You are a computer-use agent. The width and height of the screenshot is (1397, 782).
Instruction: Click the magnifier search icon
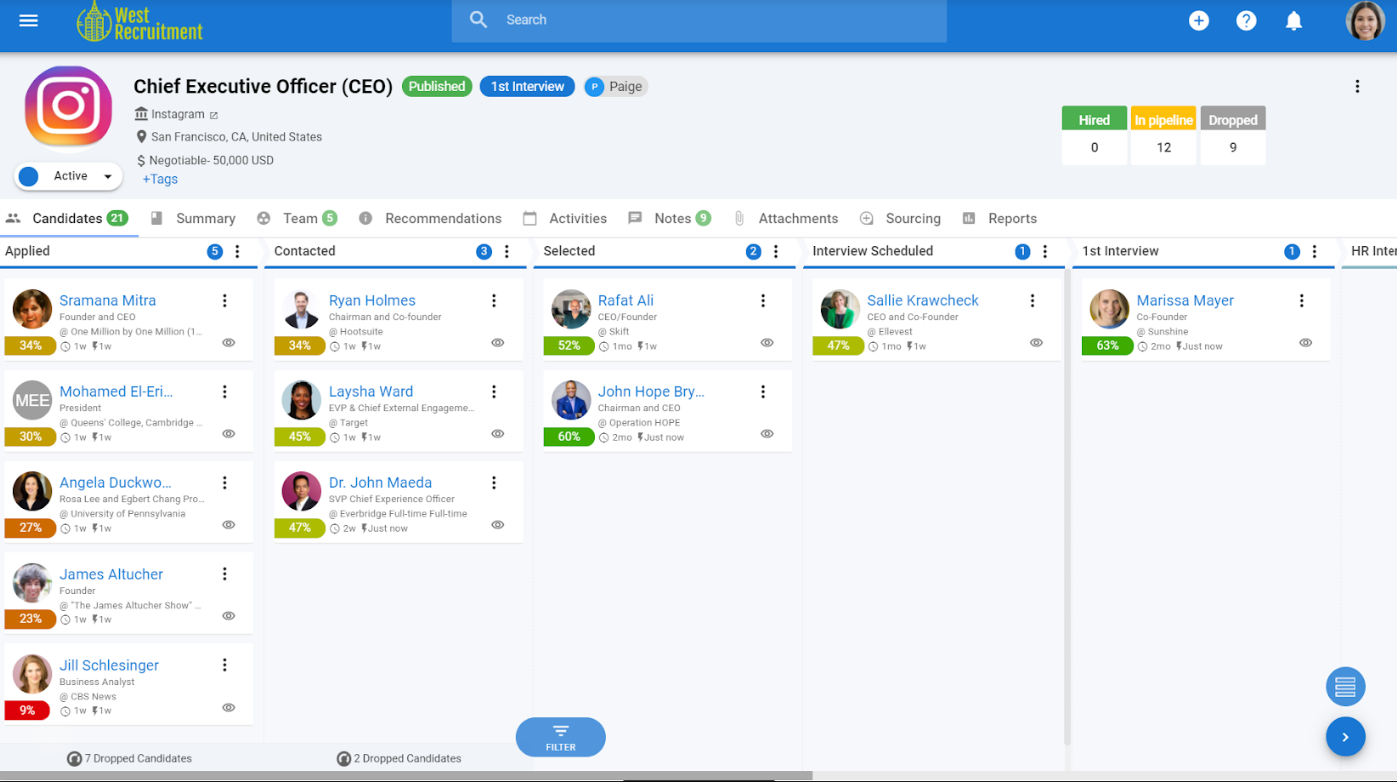[x=479, y=20]
